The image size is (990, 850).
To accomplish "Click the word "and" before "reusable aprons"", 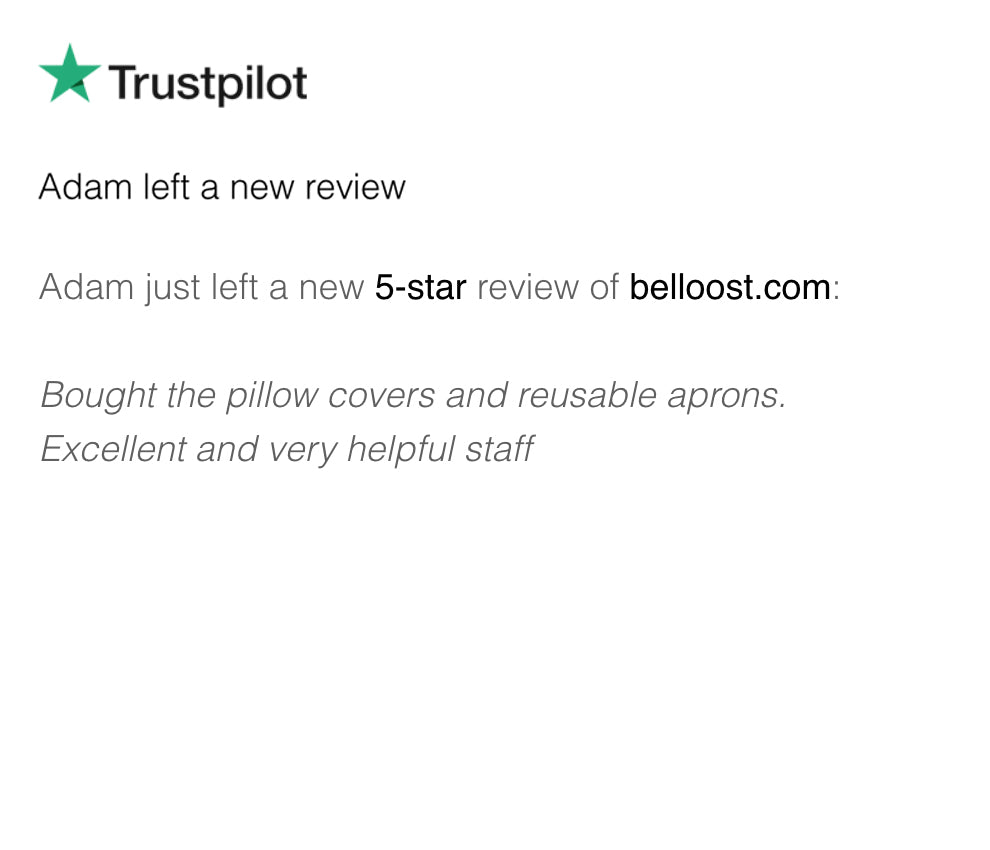I will tap(472, 396).
